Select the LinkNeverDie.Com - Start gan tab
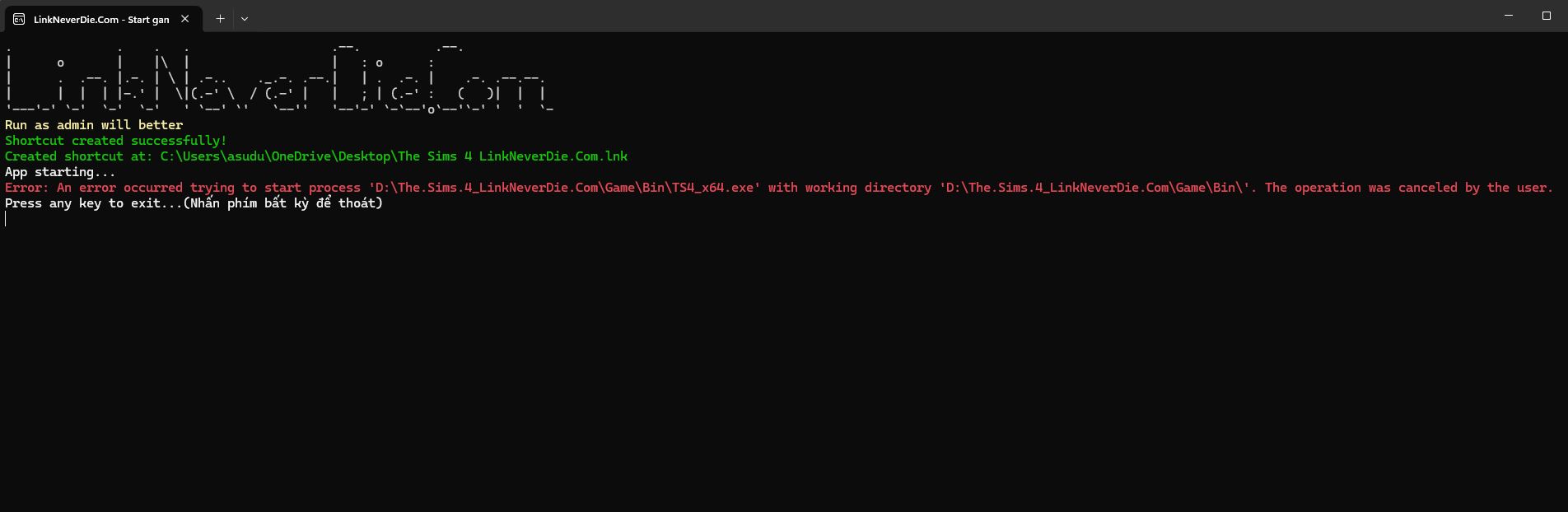Screen dimensions: 1568x512 click(101, 19)
